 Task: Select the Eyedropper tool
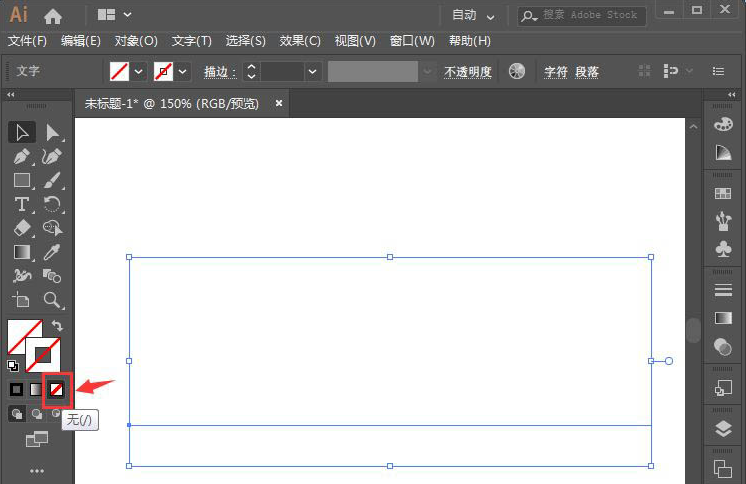point(52,252)
